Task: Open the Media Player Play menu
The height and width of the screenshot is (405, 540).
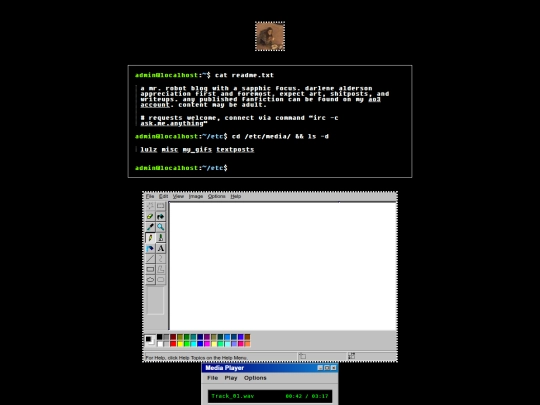Action: click(231, 378)
